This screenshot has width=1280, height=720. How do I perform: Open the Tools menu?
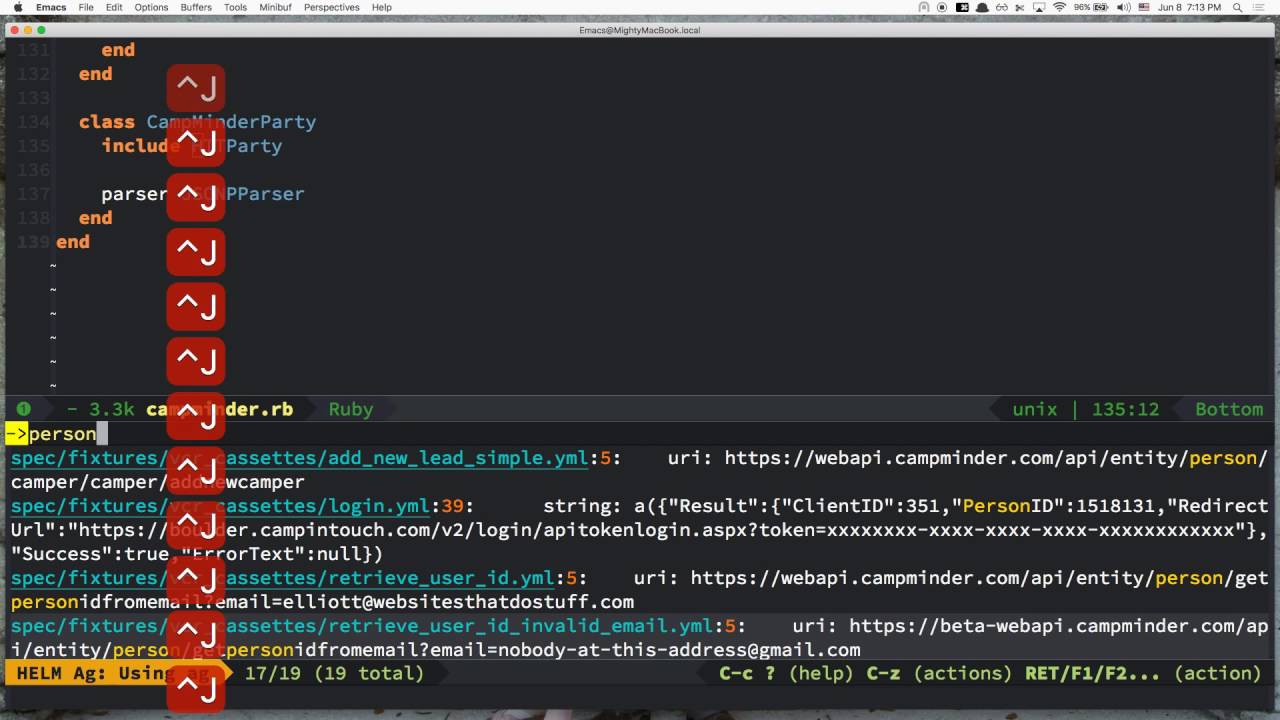[x=235, y=7]
